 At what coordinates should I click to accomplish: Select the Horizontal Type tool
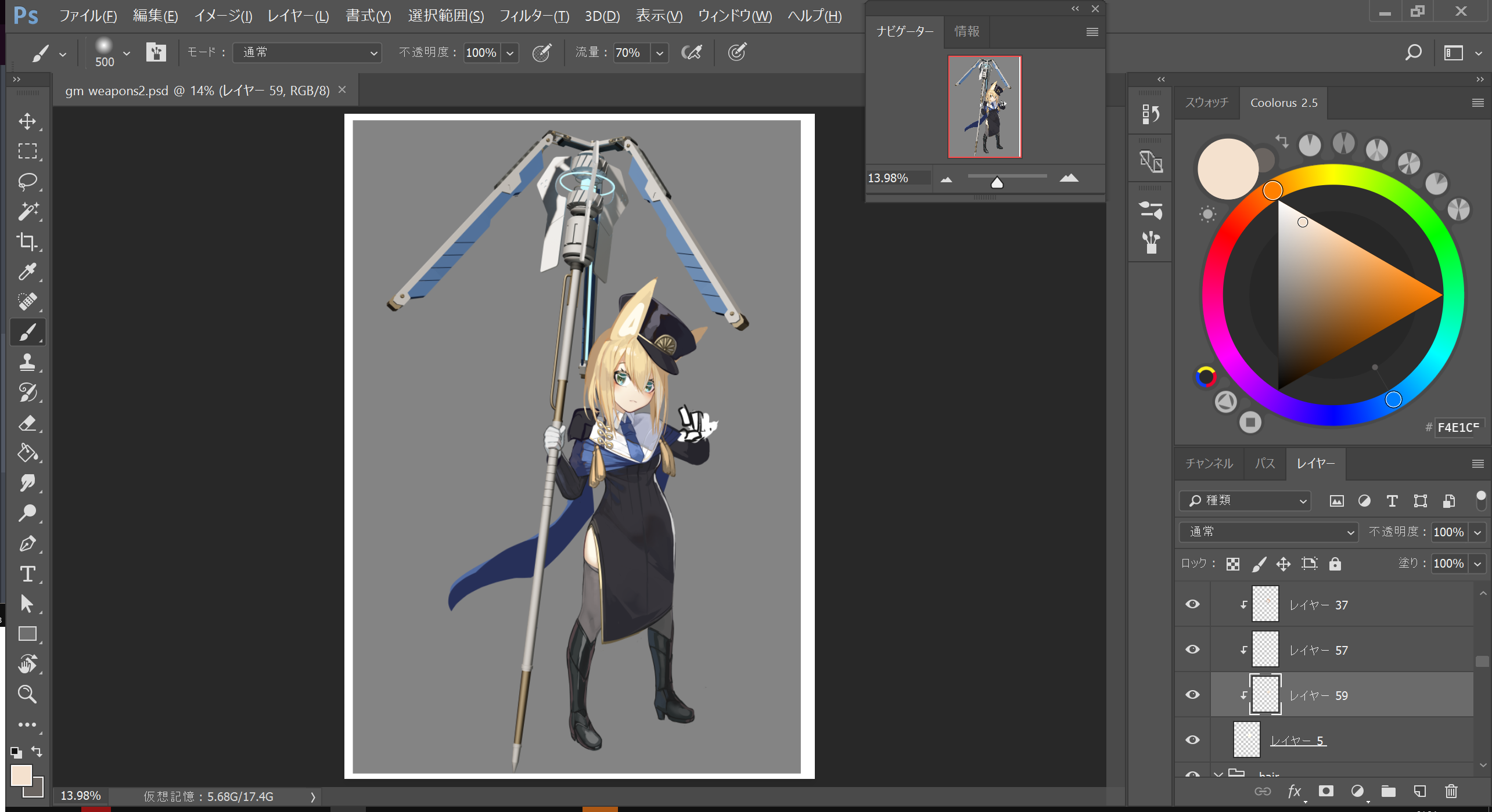click(27, 574)
